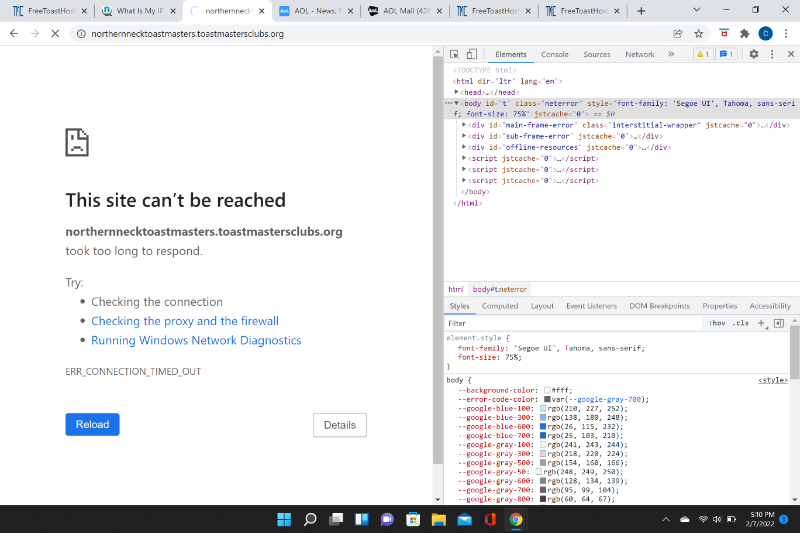
Task: Click the DevTools inspect element picker icon
Action: click(x=454, y=54)
